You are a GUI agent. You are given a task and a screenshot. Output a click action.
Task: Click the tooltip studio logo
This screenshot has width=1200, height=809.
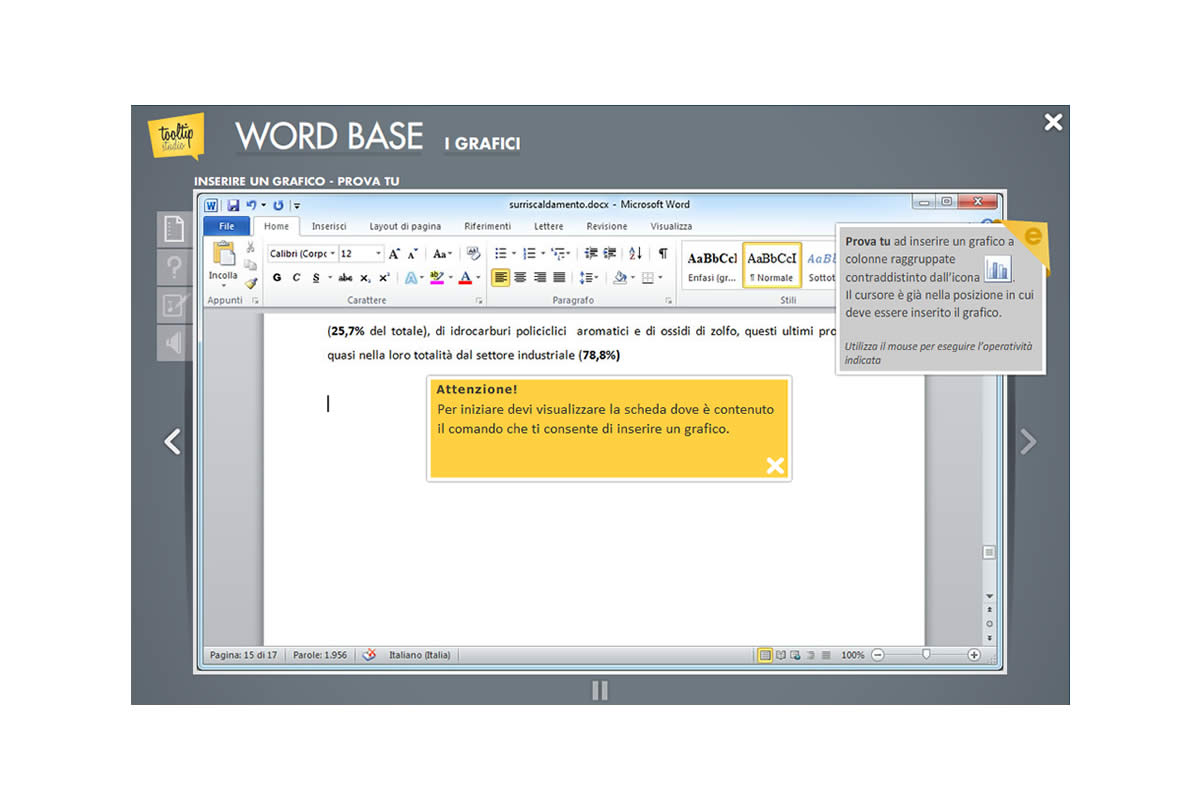point(176,135)
